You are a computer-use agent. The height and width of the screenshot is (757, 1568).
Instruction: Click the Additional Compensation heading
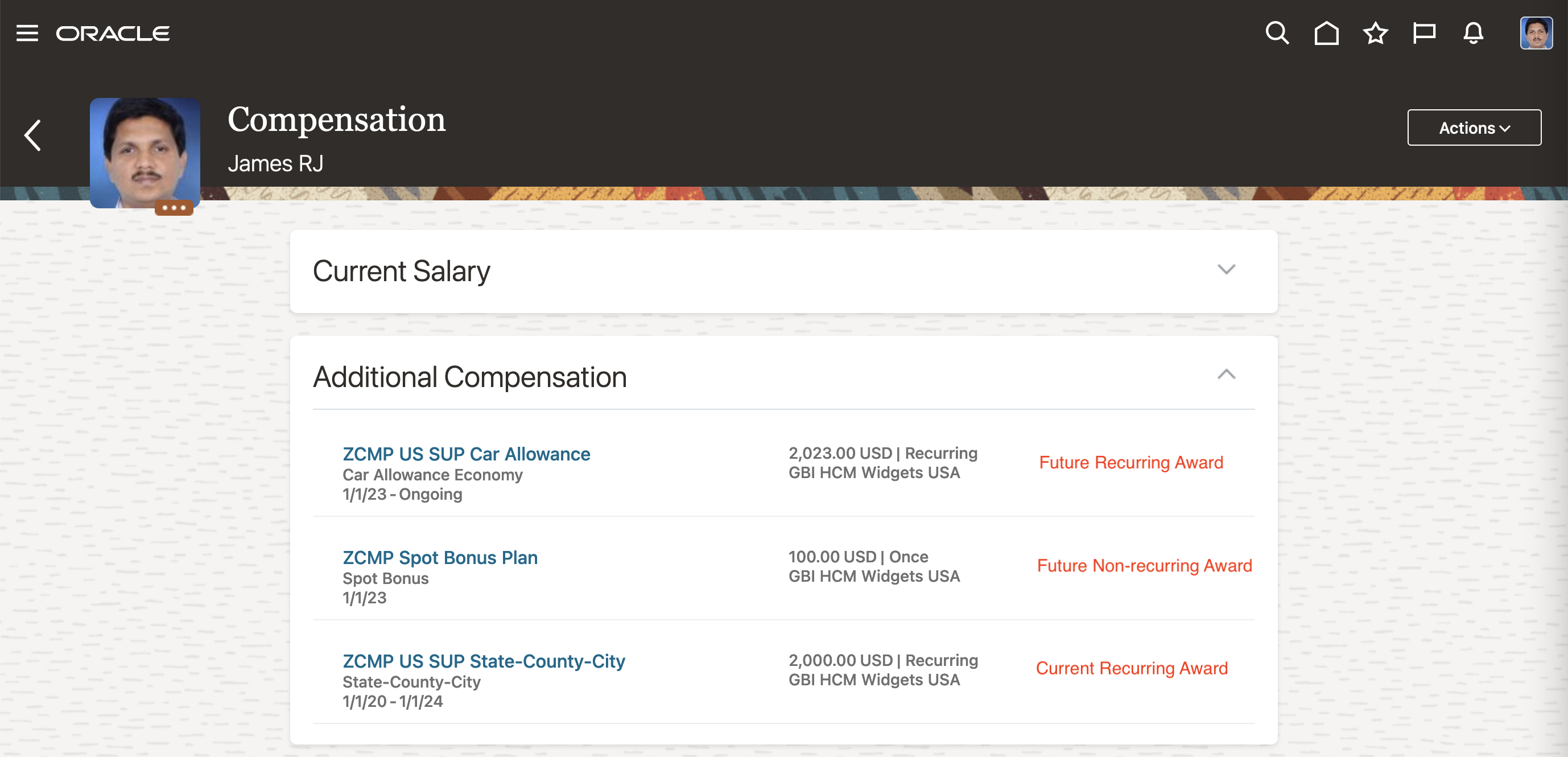(x=470, y=377)
